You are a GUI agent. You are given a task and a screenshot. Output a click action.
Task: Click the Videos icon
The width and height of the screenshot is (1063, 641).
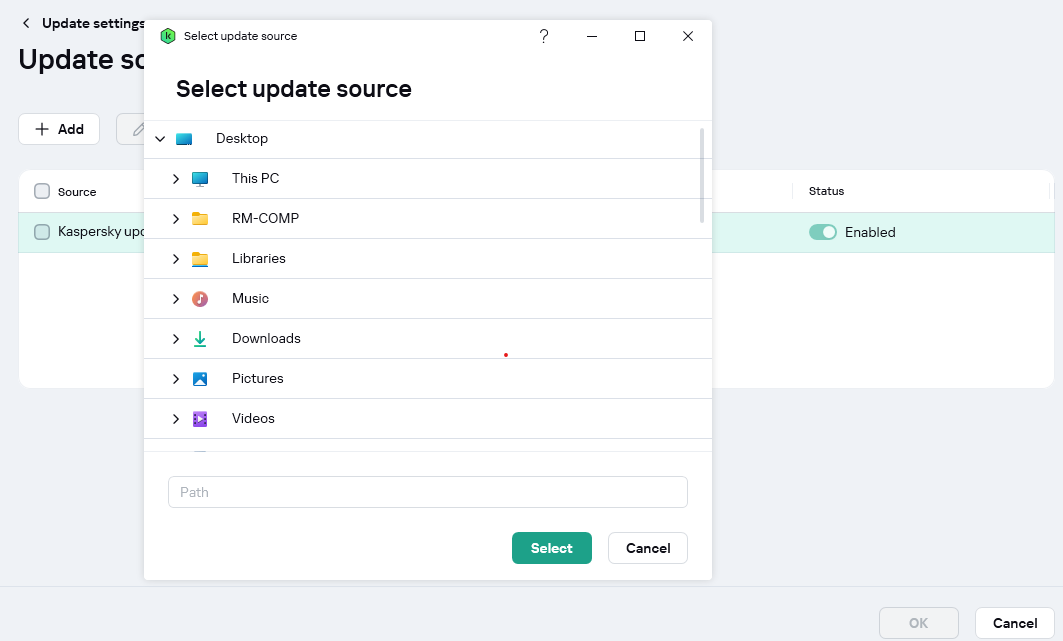(x=200, y=419)
